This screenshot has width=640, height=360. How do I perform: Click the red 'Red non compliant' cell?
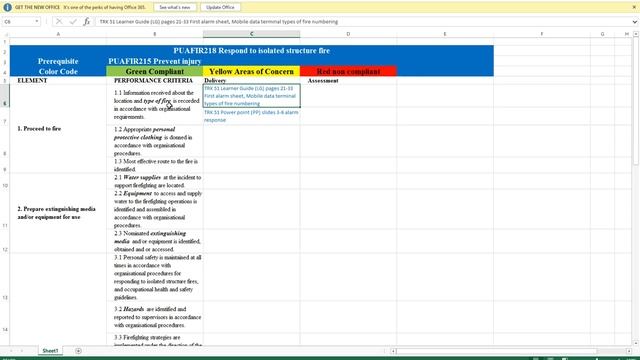[x=348, y=71]
